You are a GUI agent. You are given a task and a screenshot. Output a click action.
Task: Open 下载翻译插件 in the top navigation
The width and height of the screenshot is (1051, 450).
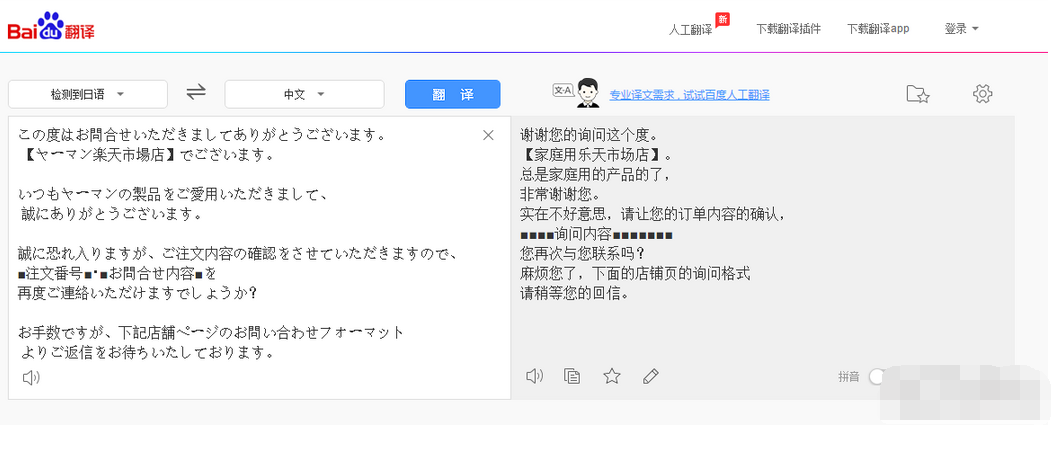tap(788, 29)
